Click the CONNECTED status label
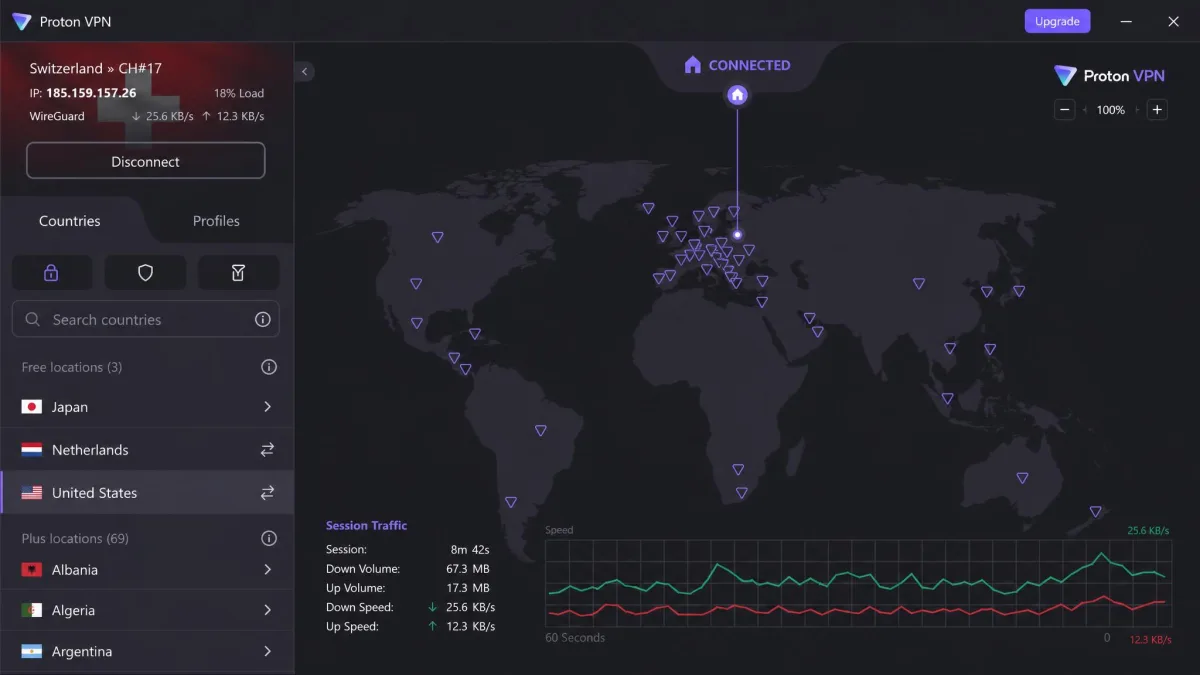The width and height of the screenshot is (1200, 675). pos(749,65)
